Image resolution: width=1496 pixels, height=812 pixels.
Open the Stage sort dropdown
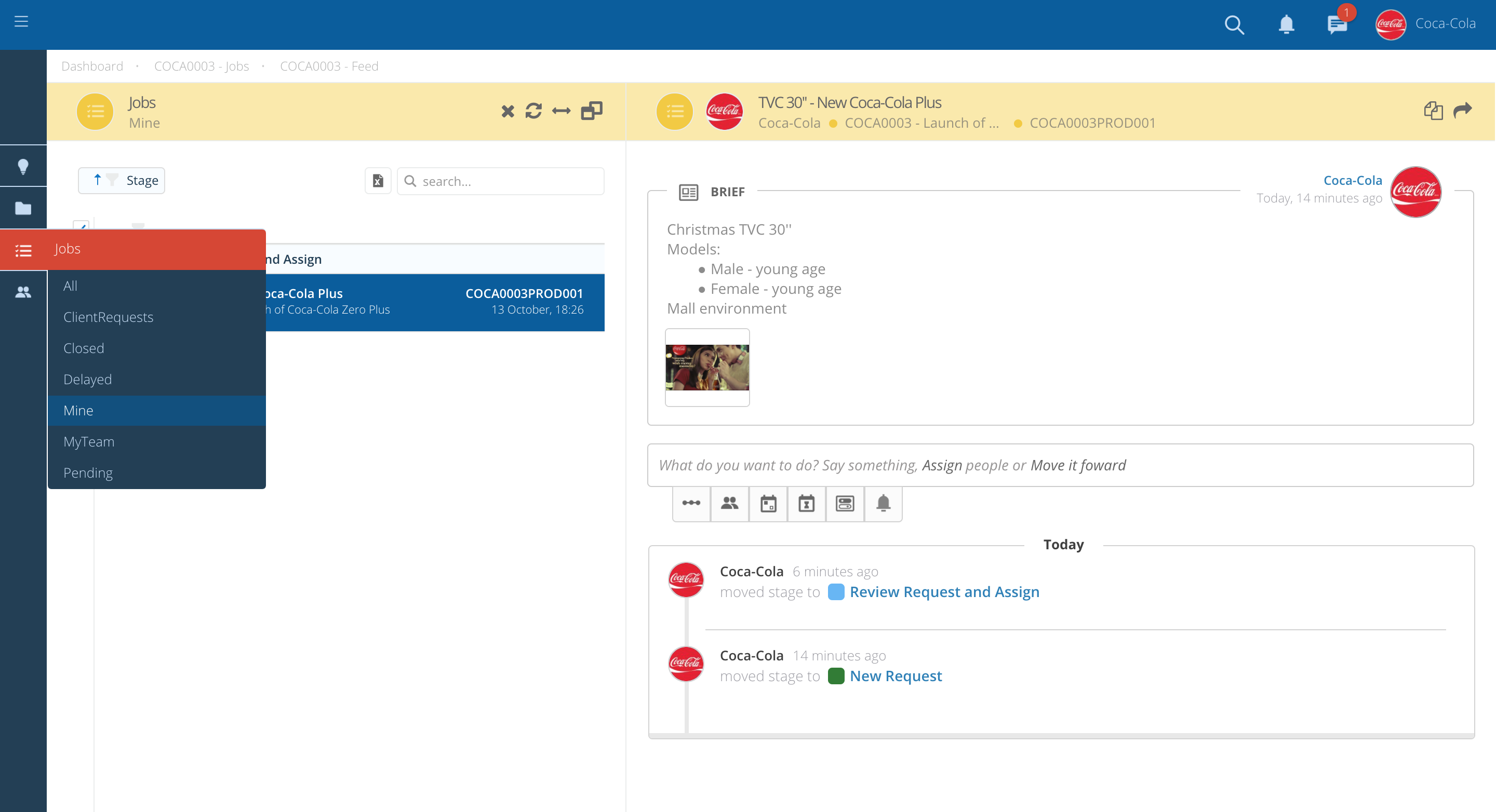(x=122, y=180)
